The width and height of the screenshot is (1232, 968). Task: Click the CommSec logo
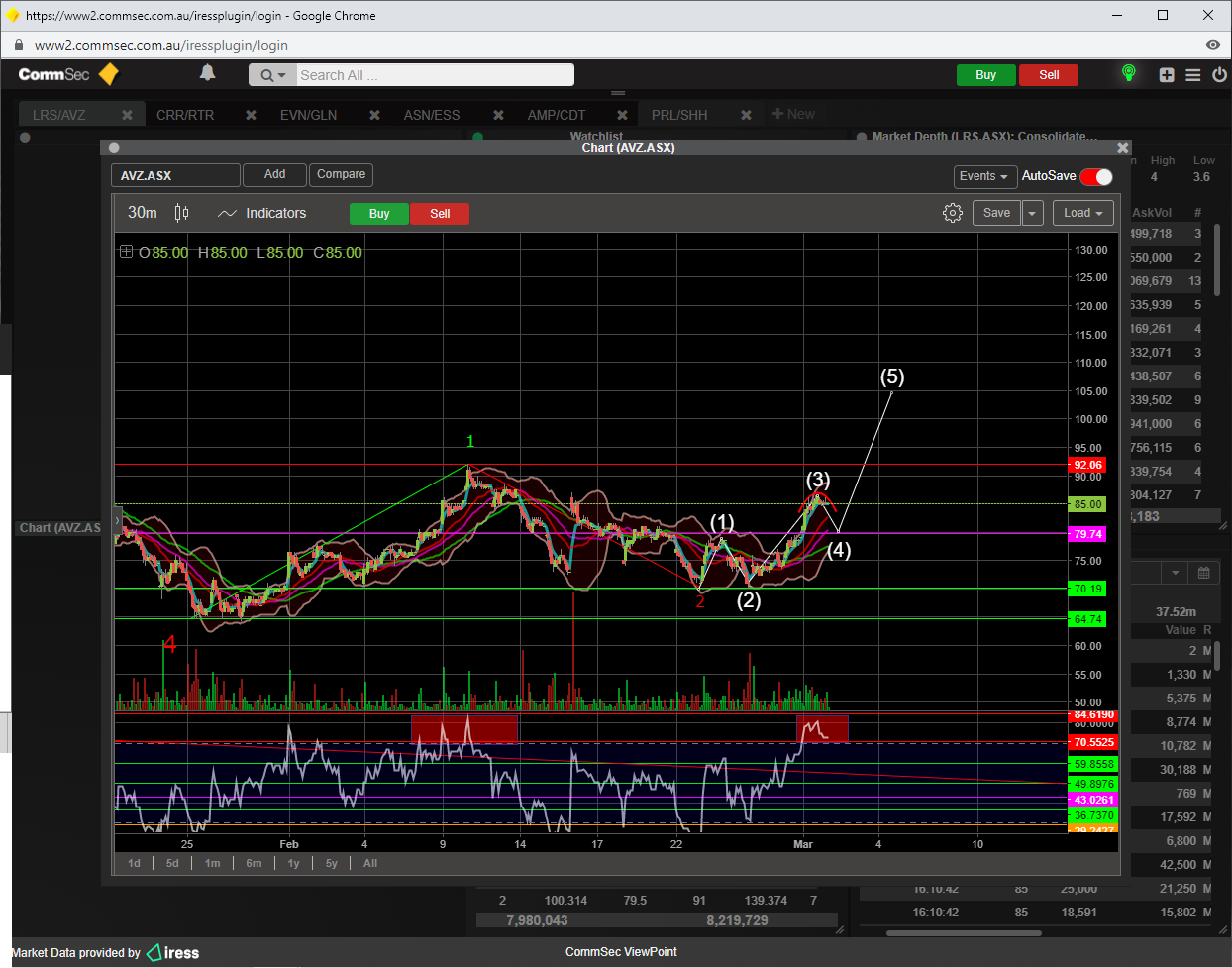tap(67, 74)
